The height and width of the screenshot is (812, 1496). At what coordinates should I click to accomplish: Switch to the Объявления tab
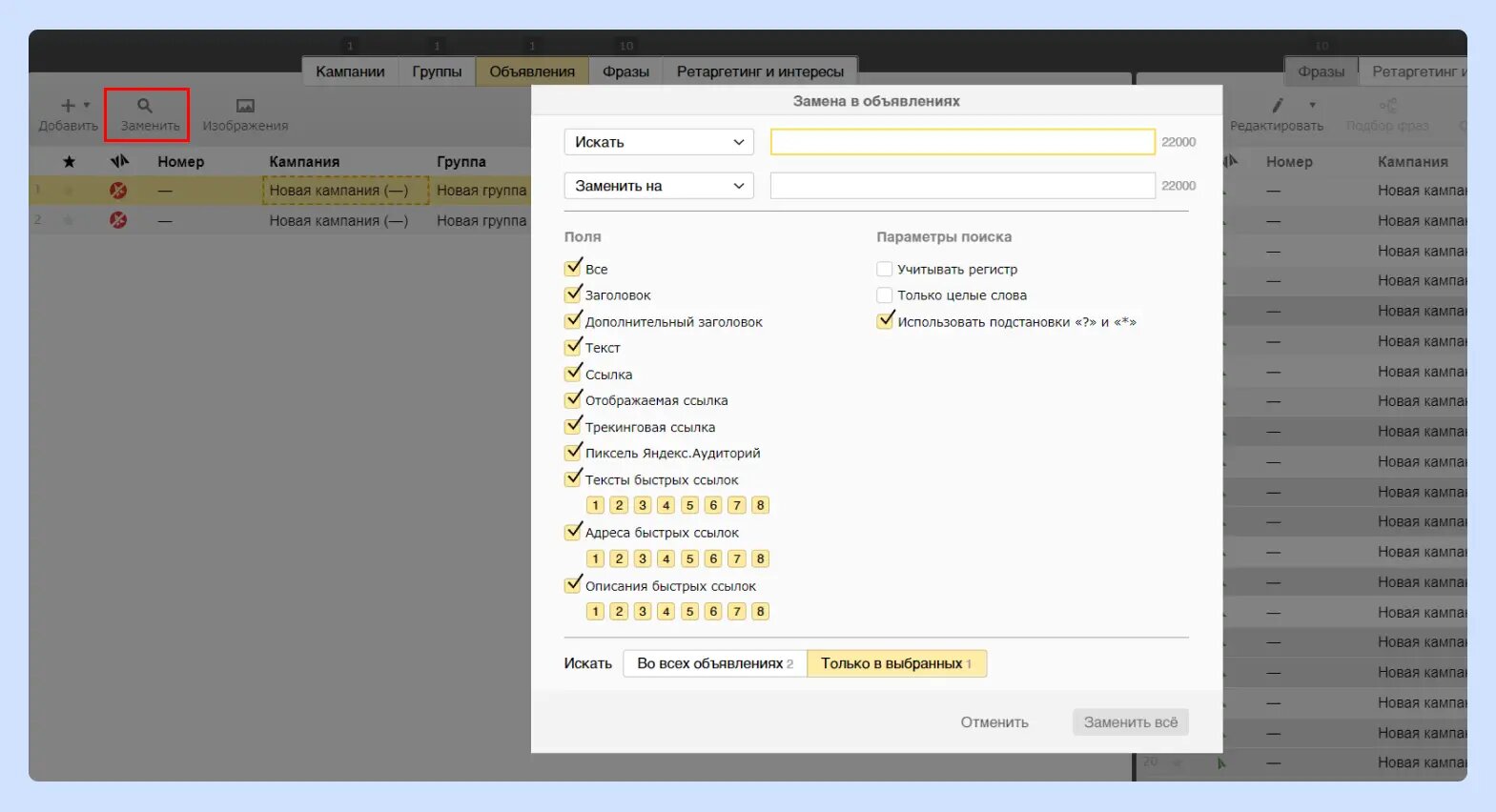point(532,71)
